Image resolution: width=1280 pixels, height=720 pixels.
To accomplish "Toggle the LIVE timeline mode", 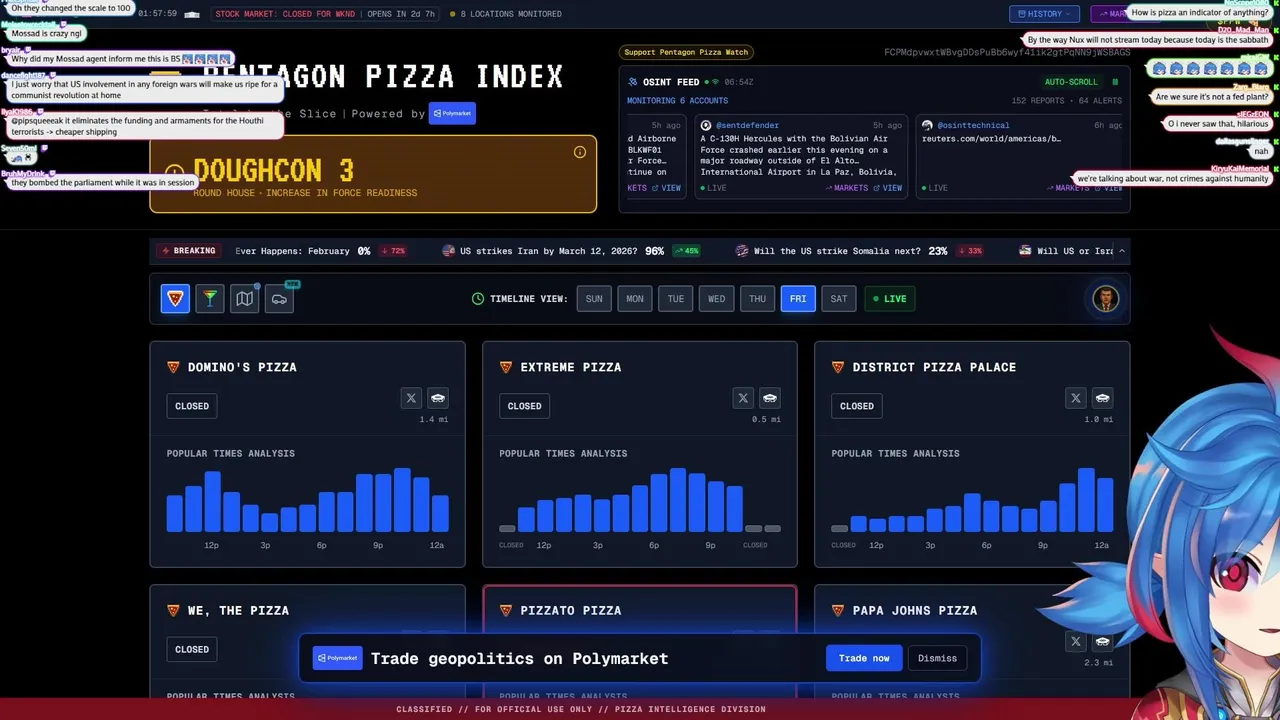I will pyautogui.click(x=890, y=298).
